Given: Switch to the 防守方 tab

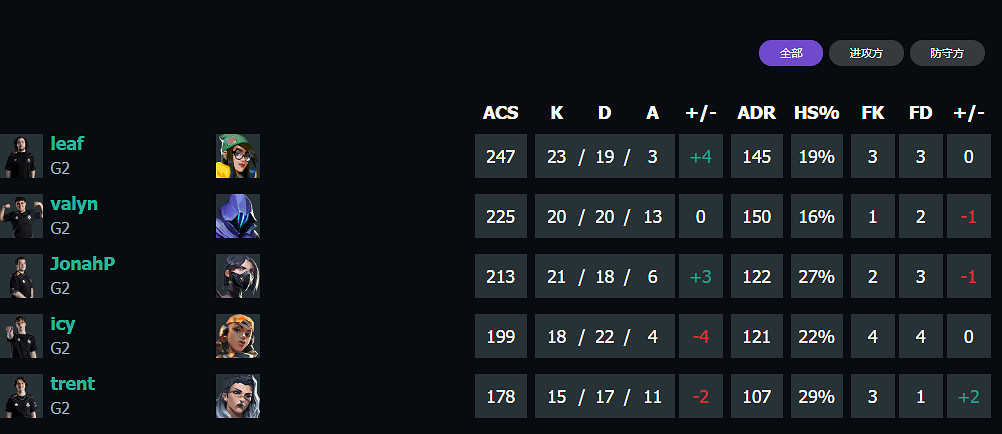Looking at the screenshot, I should point(947,53).
